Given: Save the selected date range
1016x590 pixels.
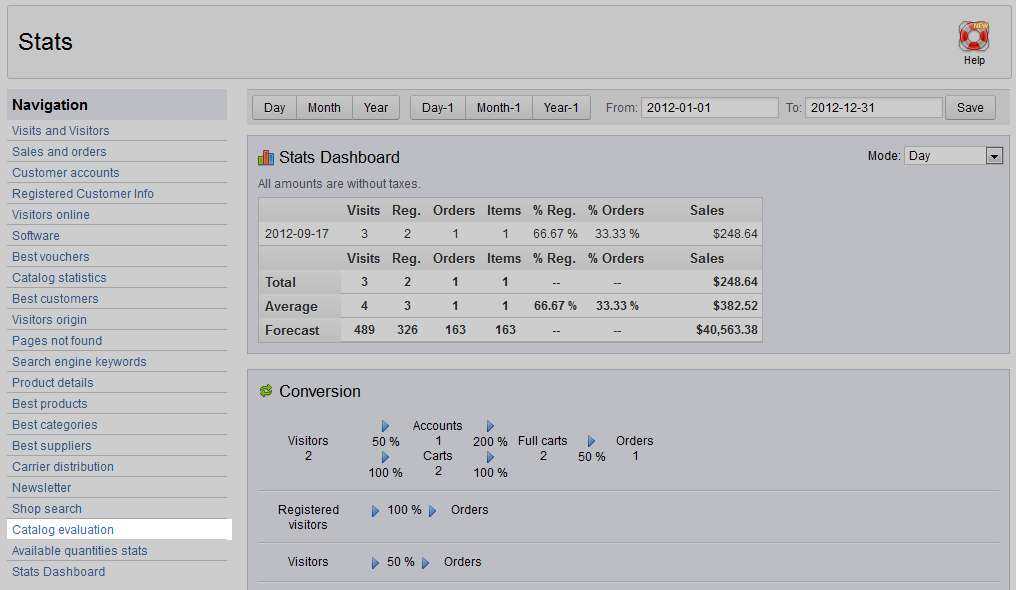Looking at the screenshot, I should pos(970,108).
